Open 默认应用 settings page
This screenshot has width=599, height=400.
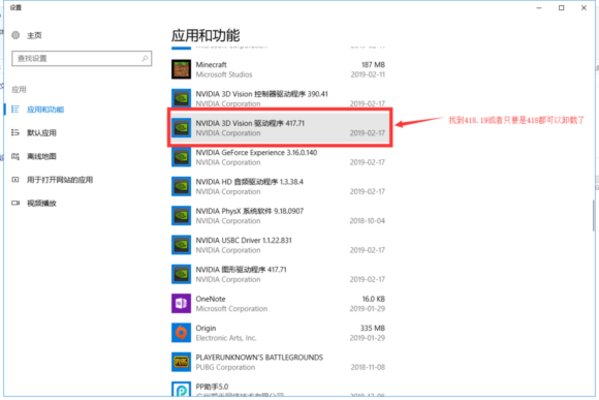(x=41, y=133)
